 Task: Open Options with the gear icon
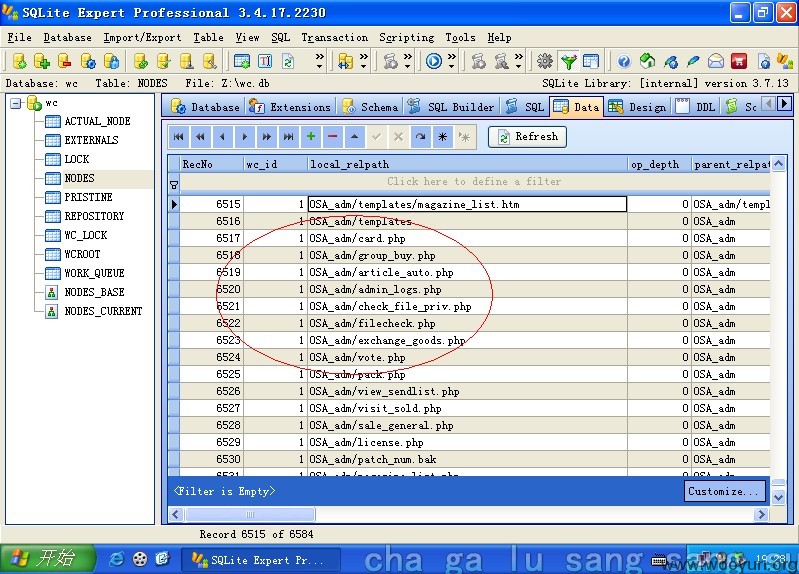pos(545,61)
